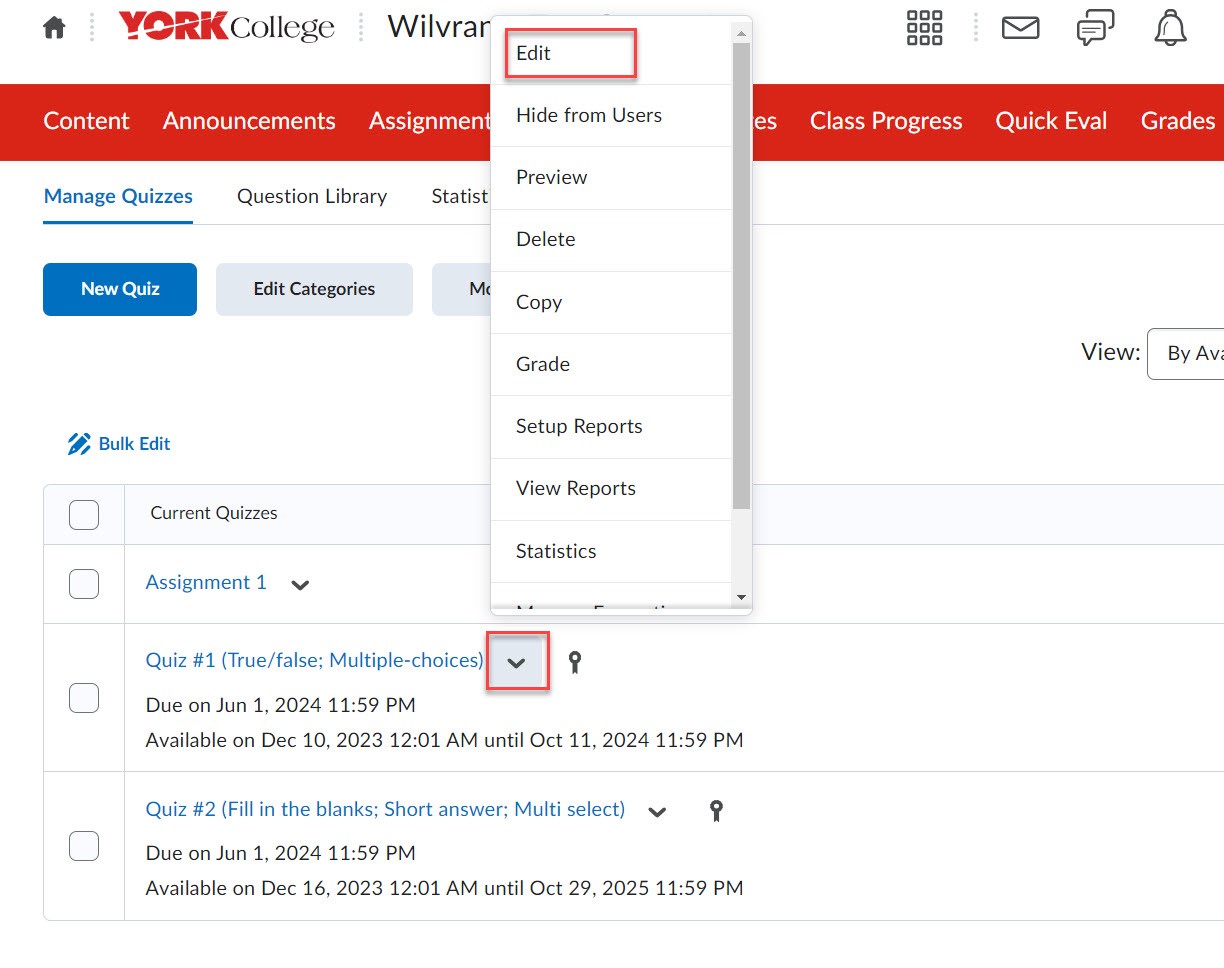The image size is (1224, 968).
Task: Check the Assignment 1 row checkbox
Action: pos(84,584)
